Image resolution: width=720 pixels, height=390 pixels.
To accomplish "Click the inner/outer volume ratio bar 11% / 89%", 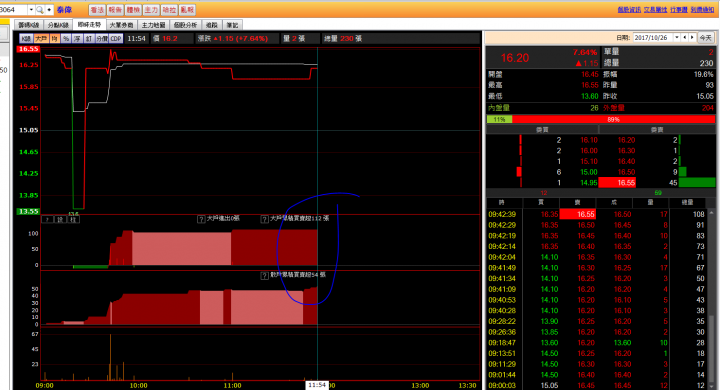I will 601,119.
